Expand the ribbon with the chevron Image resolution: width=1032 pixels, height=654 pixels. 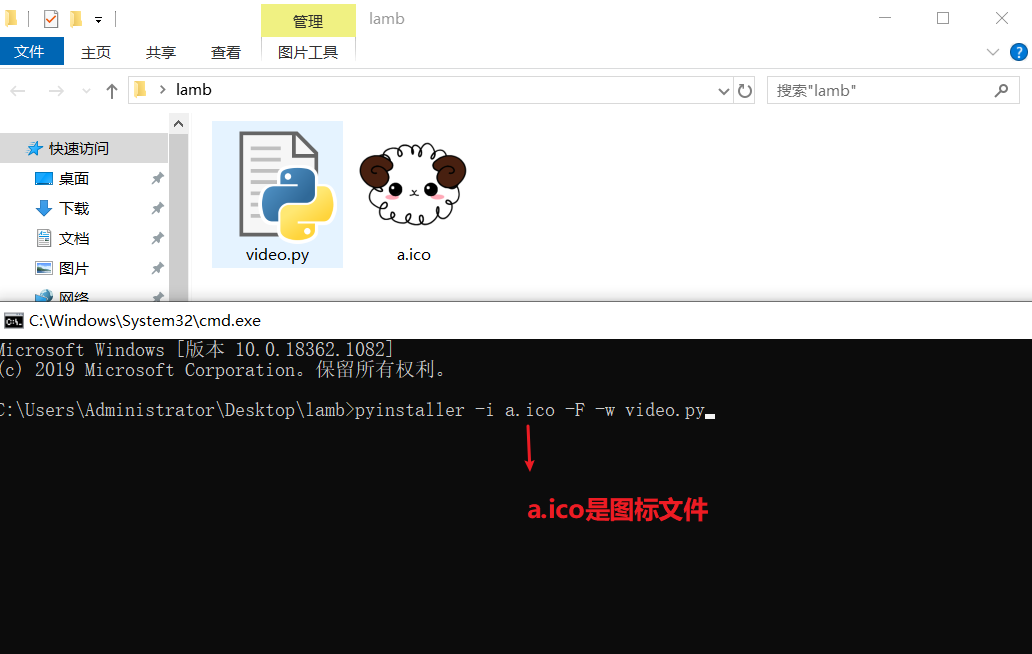pyautogui.click(x=993, y=52)
